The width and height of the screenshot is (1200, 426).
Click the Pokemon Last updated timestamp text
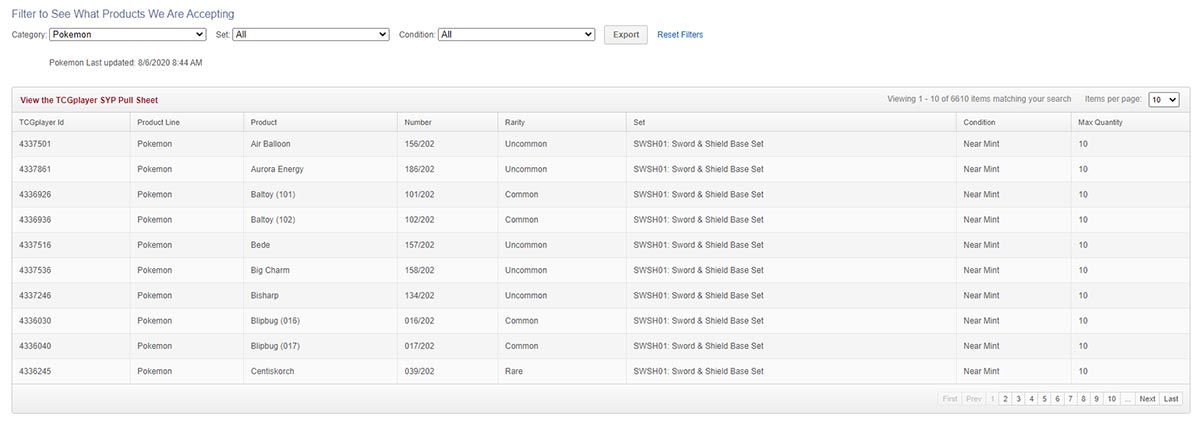(126, 63)
